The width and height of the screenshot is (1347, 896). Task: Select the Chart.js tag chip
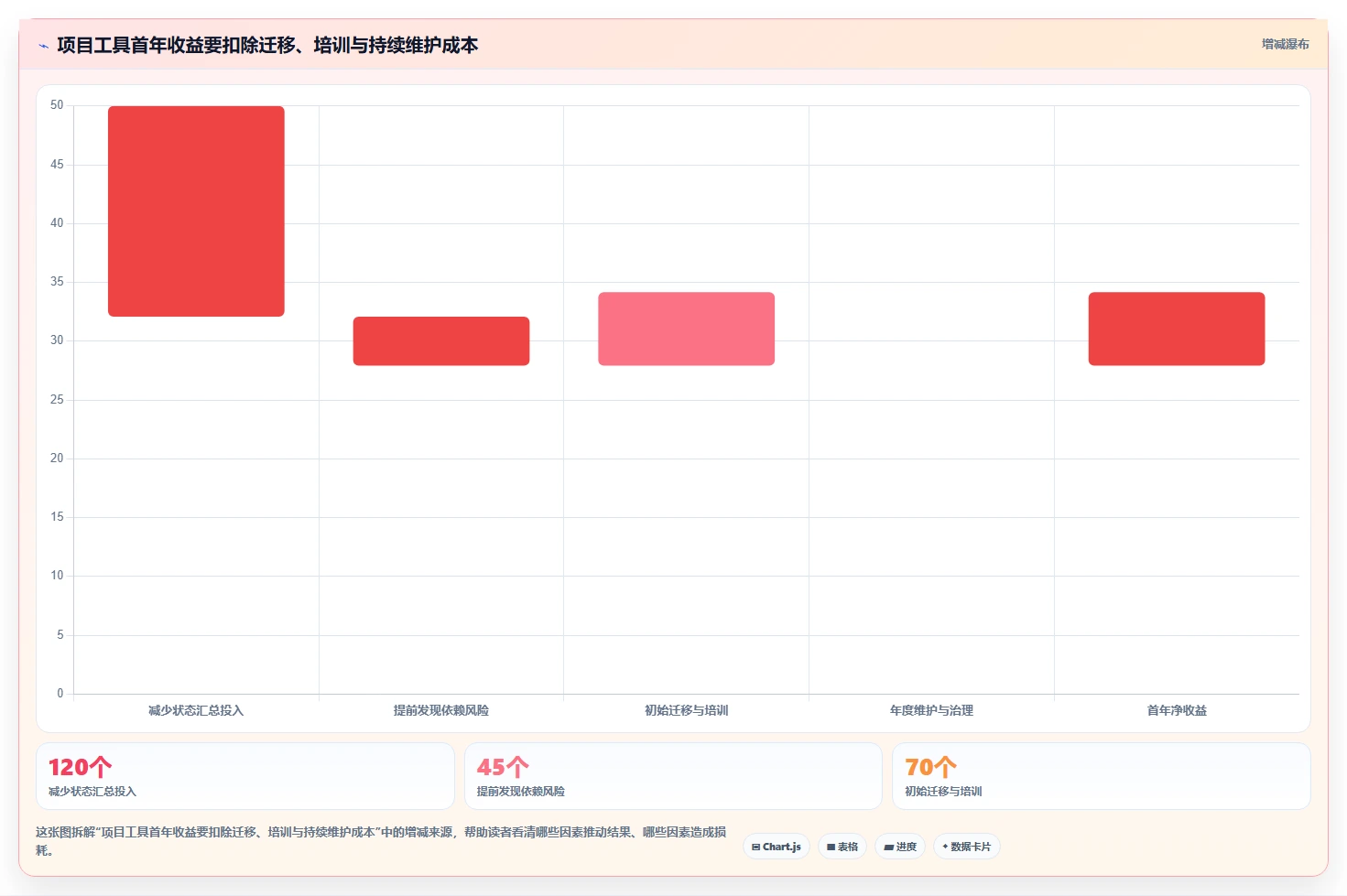click(x=777, y=847)
